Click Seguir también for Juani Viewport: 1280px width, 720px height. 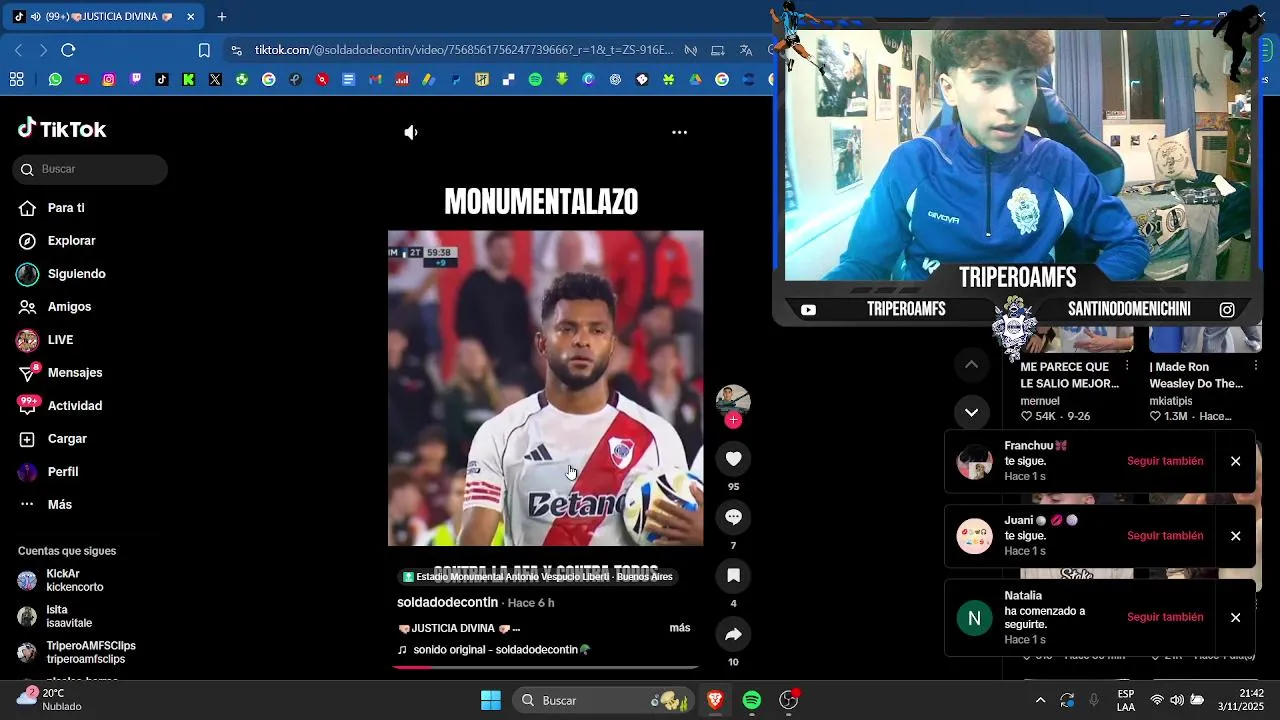coord(1165,536)
